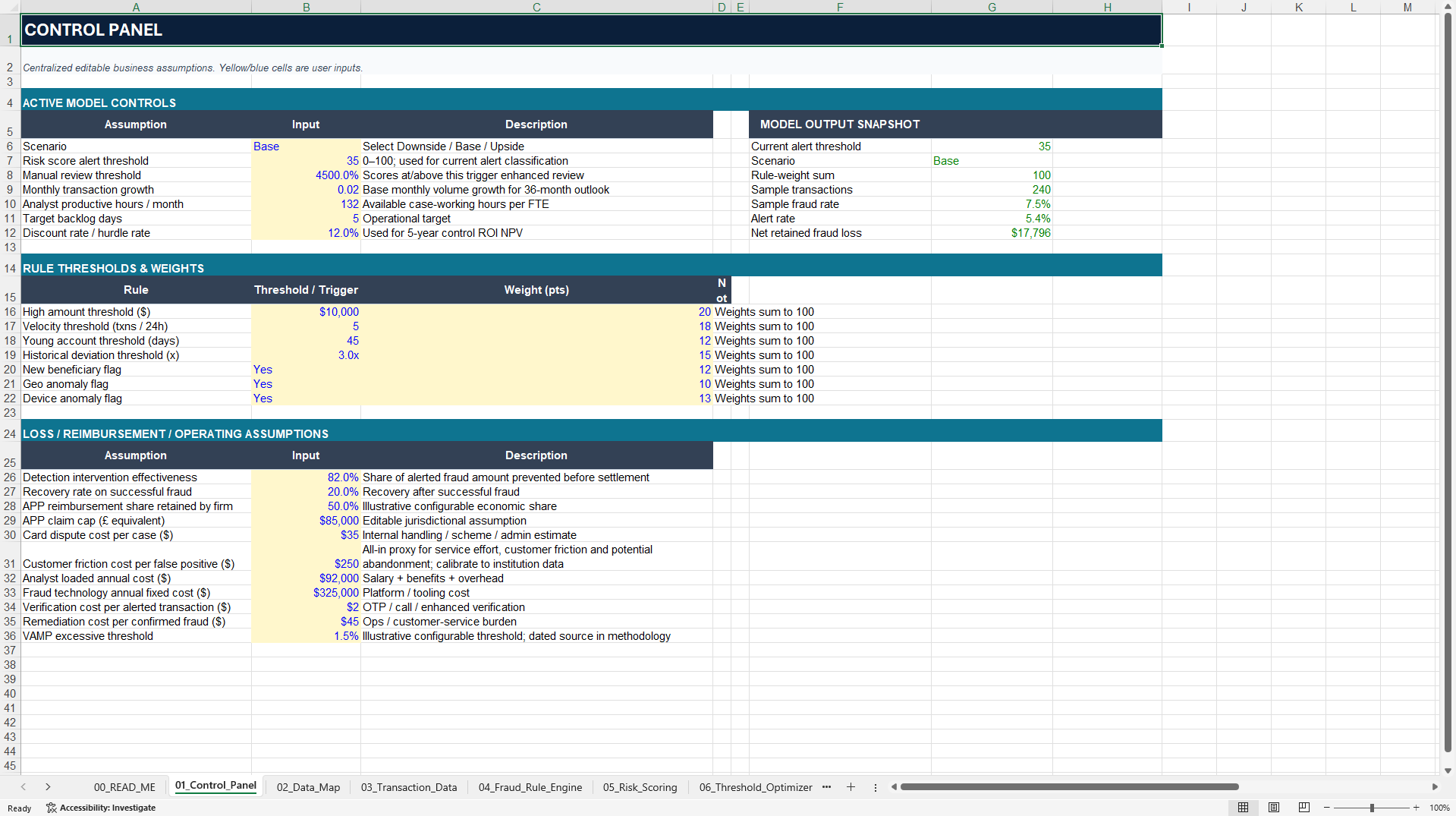Click Remediation cost value $45
1456x816 pixels.
coord(306,622)
